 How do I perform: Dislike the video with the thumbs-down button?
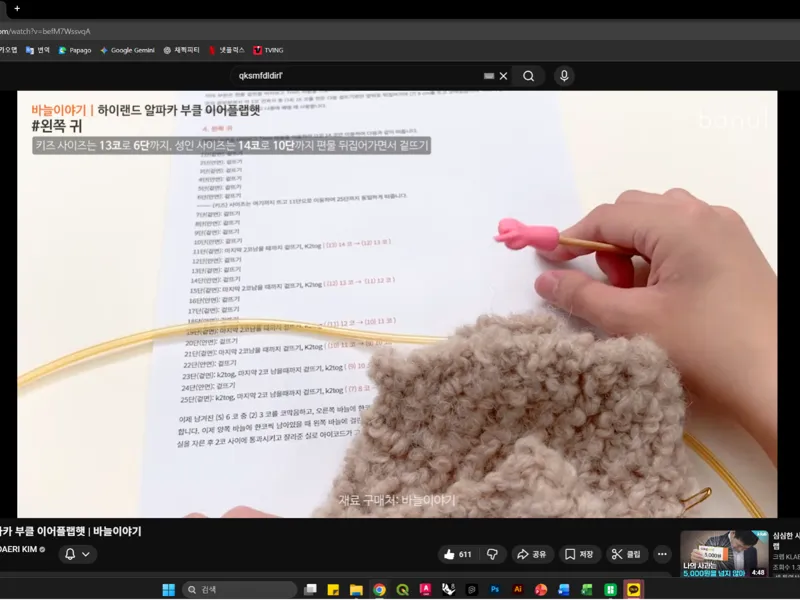tap(492, 555)
